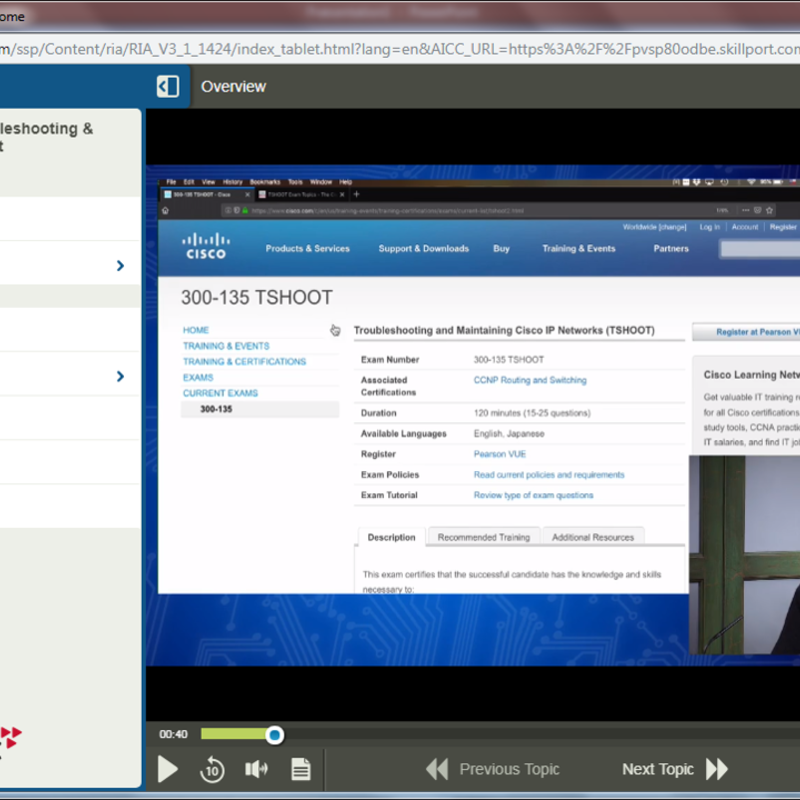Click the Log In link
800x800 pixels.
[710, 227]
